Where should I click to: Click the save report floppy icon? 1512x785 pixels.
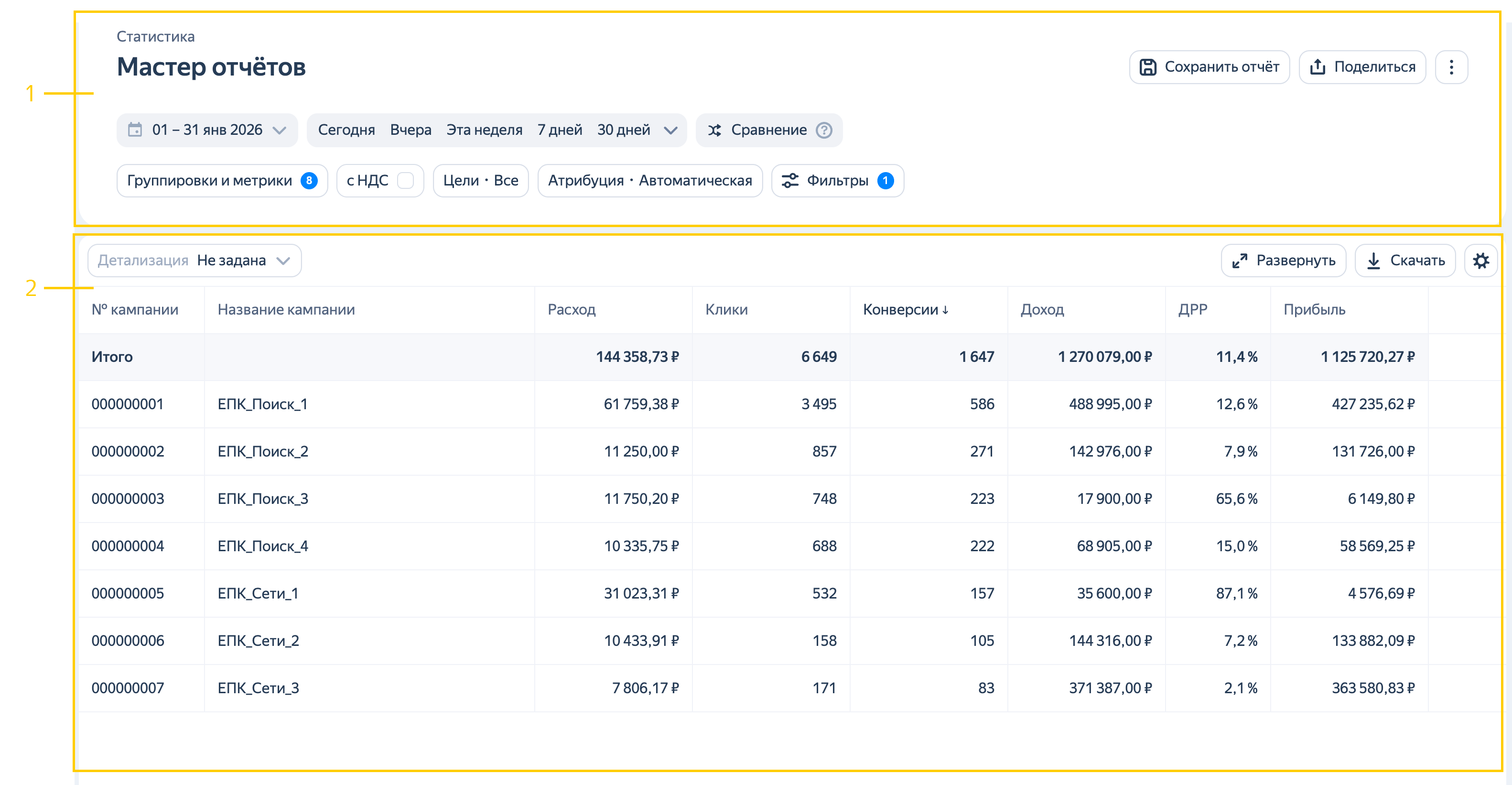(1147, 67)
